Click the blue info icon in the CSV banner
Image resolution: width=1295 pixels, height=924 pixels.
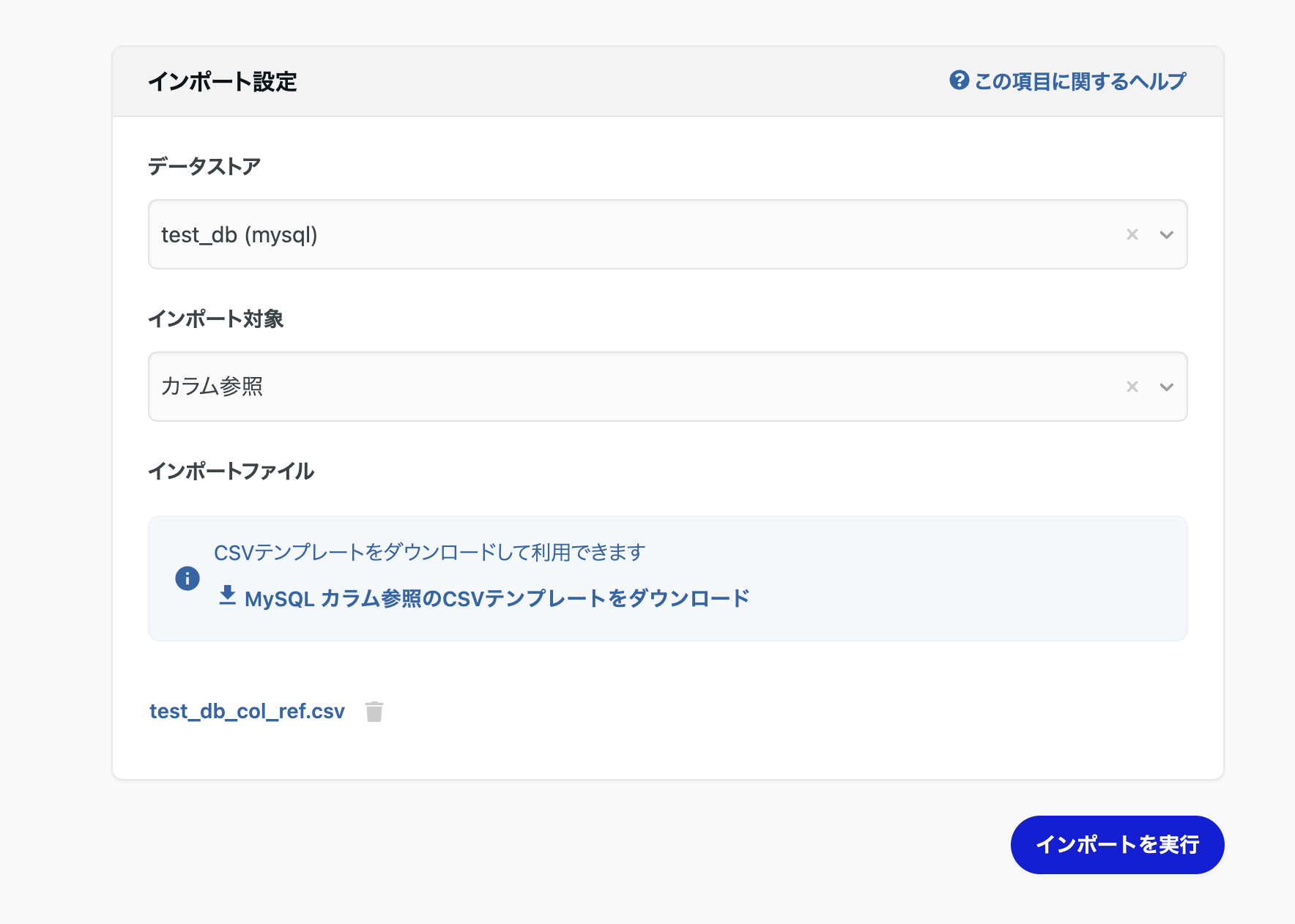pyautogui.click(x=188, y=578)
